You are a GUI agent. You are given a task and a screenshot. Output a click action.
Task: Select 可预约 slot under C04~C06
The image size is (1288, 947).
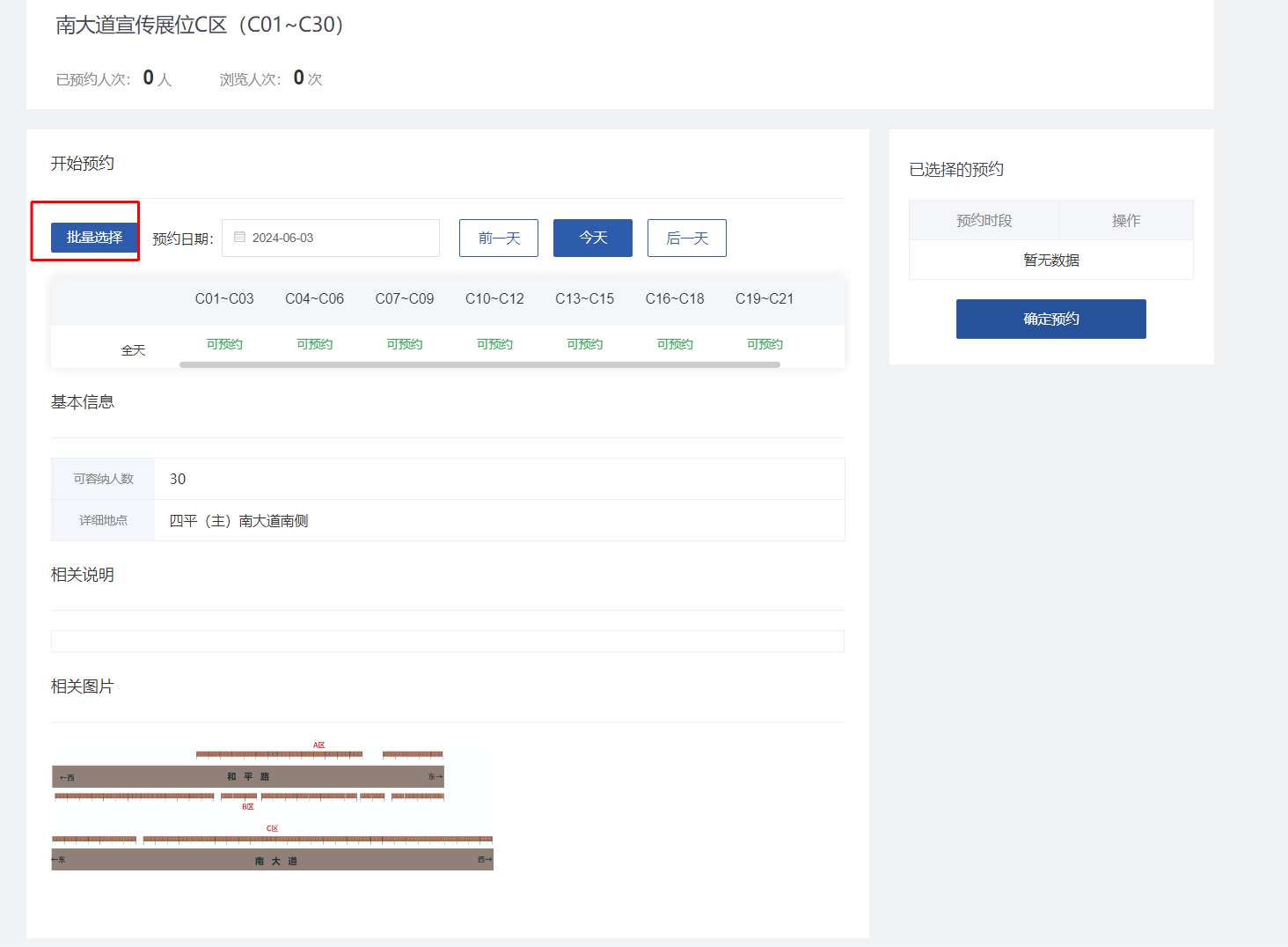click(314, 344)
